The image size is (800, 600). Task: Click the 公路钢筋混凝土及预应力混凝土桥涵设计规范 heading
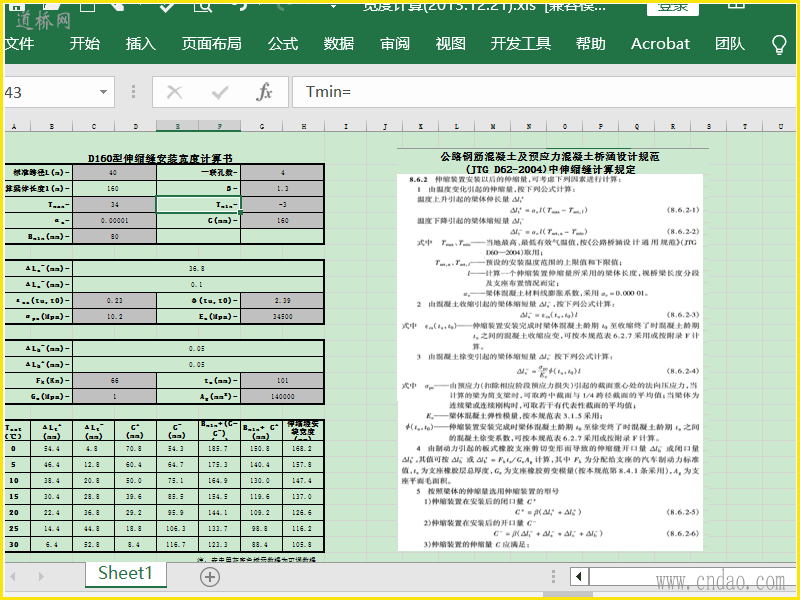click(550, 157)
